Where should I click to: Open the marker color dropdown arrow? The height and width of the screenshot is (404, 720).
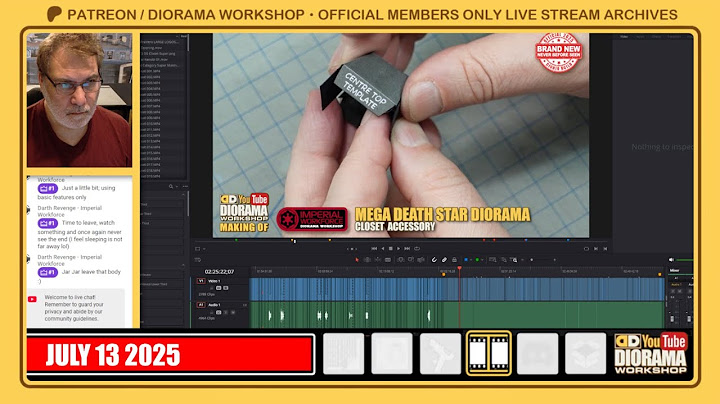pyautogui.click(x=483, y=260)
